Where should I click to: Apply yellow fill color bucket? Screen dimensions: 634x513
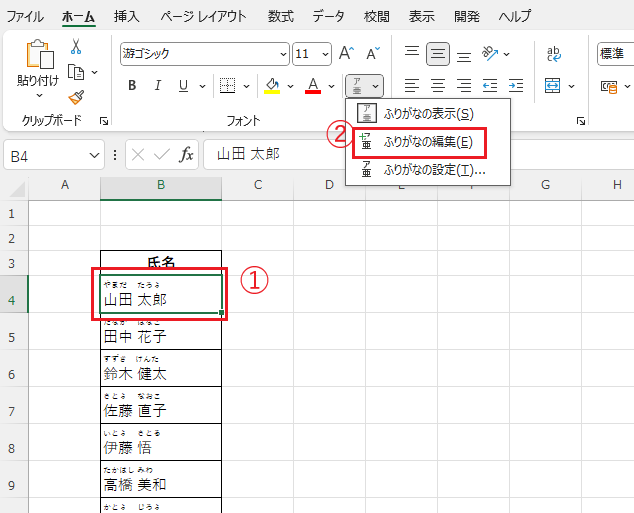pos(272,86)
